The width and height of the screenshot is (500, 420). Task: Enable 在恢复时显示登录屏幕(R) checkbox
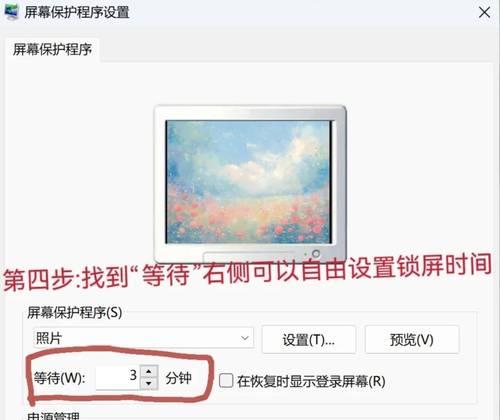226,380
